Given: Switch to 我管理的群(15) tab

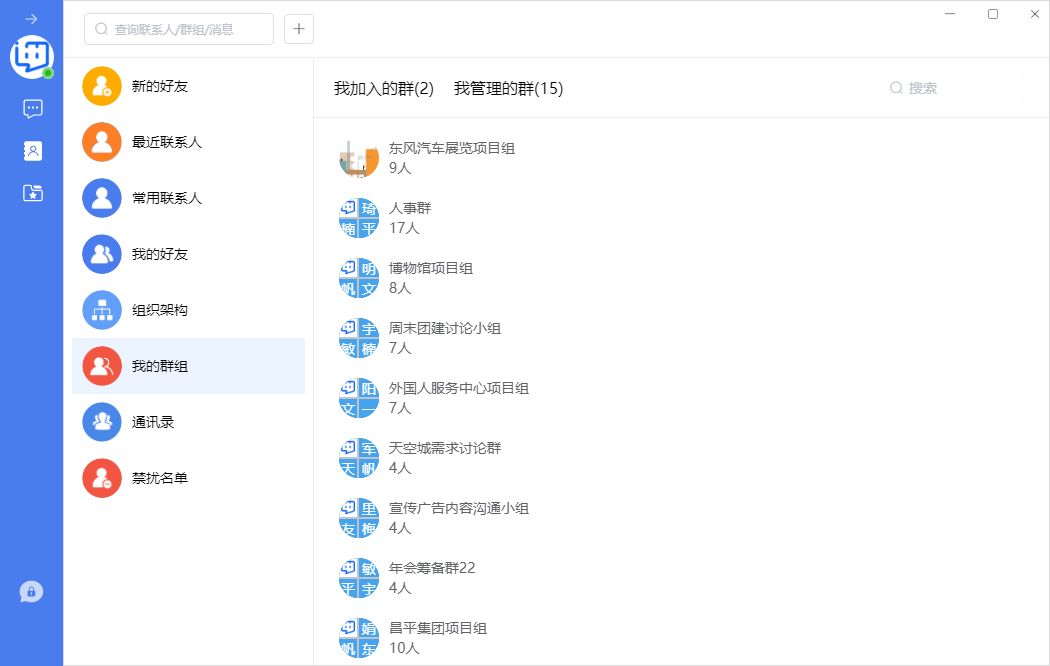Looking at the screenshot, I should click(x=508, y=88).
